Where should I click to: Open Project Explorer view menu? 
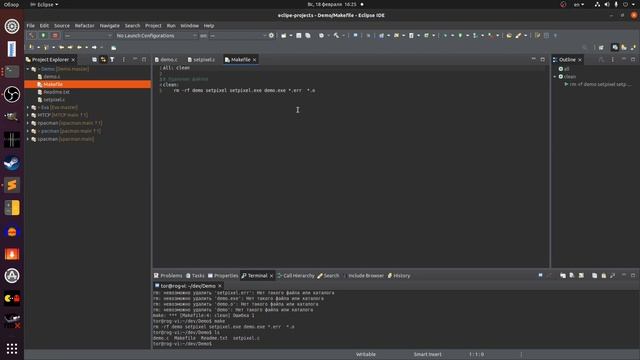(124, 60)
